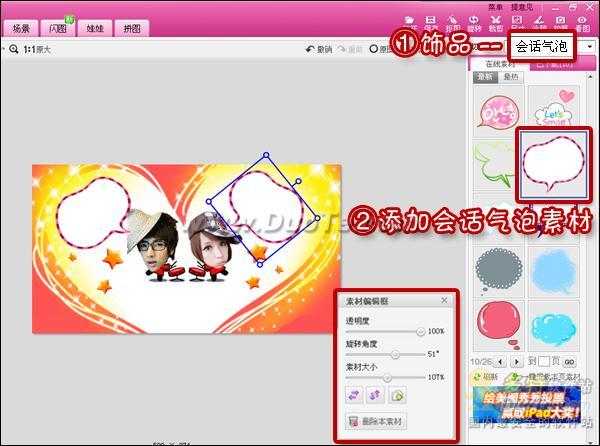
Task: Click 一键下载本页素材 download link
Action: click(x=548, y=377)
